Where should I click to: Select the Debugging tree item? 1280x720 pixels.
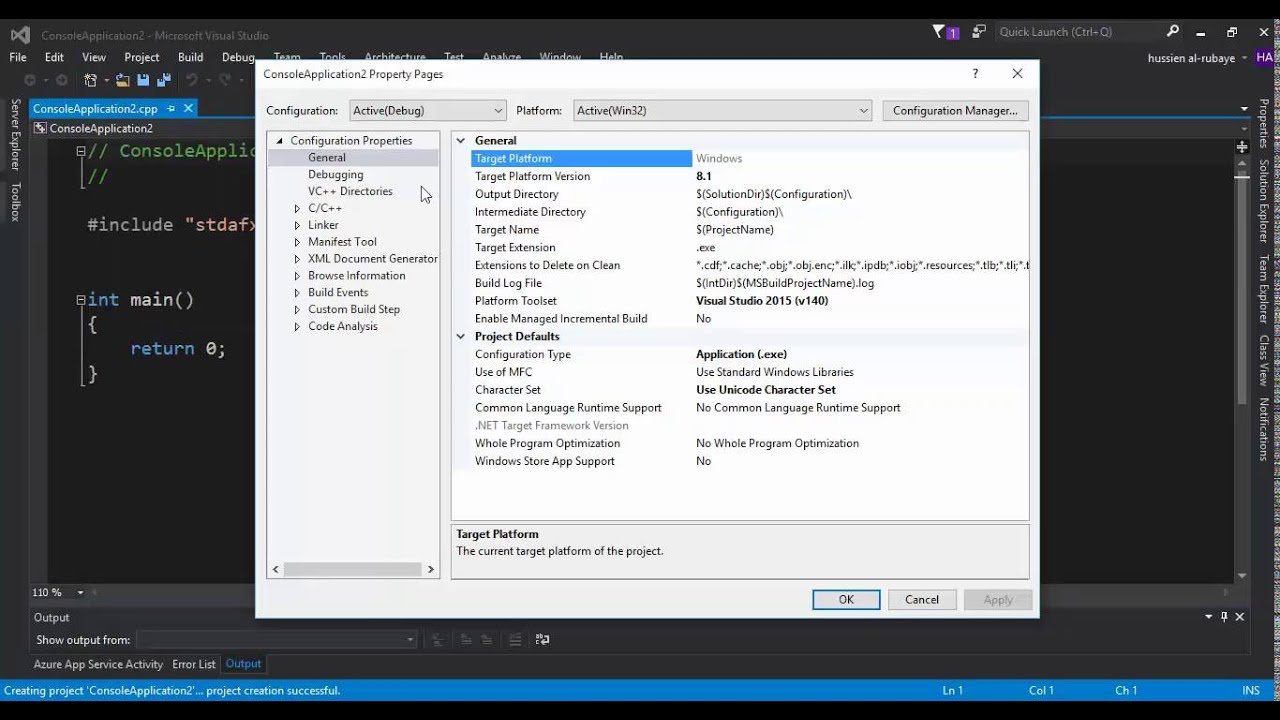click(x=336, y=175)
